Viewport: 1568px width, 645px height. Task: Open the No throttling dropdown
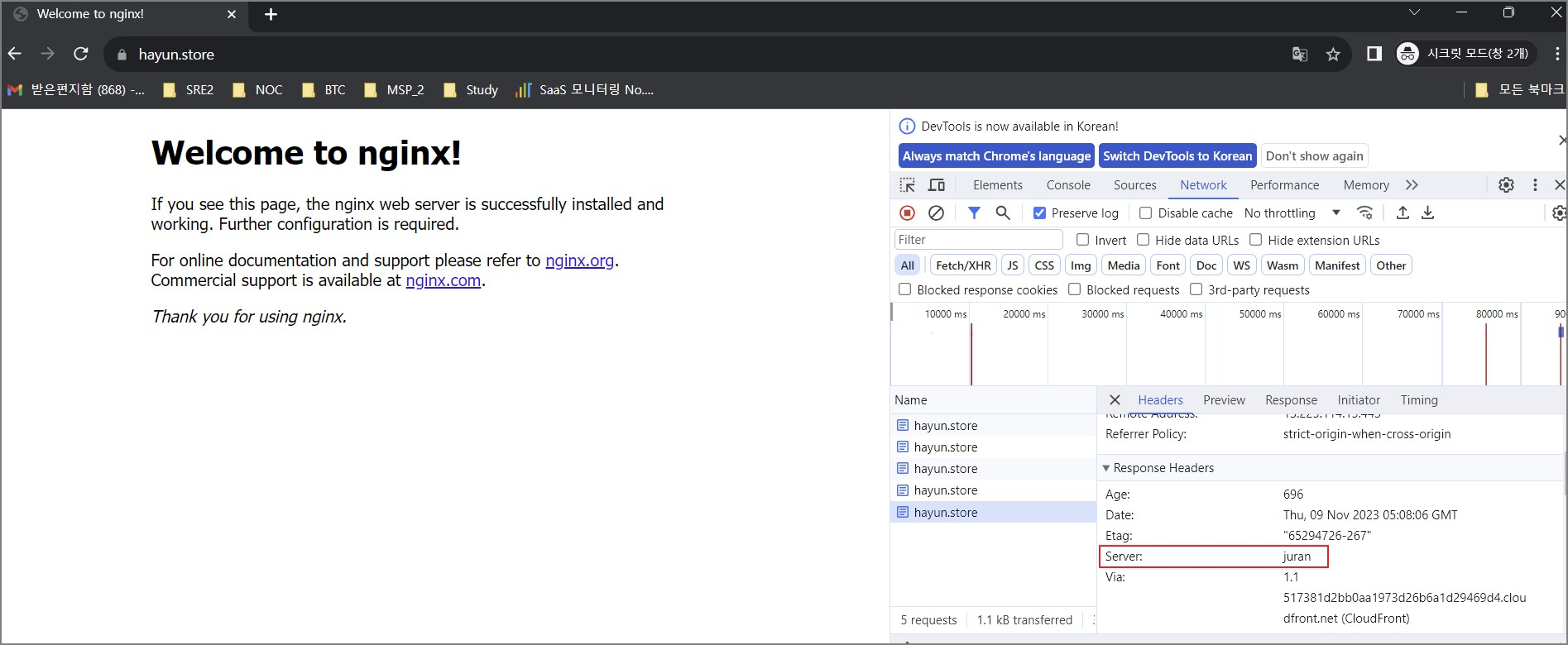click(x=1292, y=213)
